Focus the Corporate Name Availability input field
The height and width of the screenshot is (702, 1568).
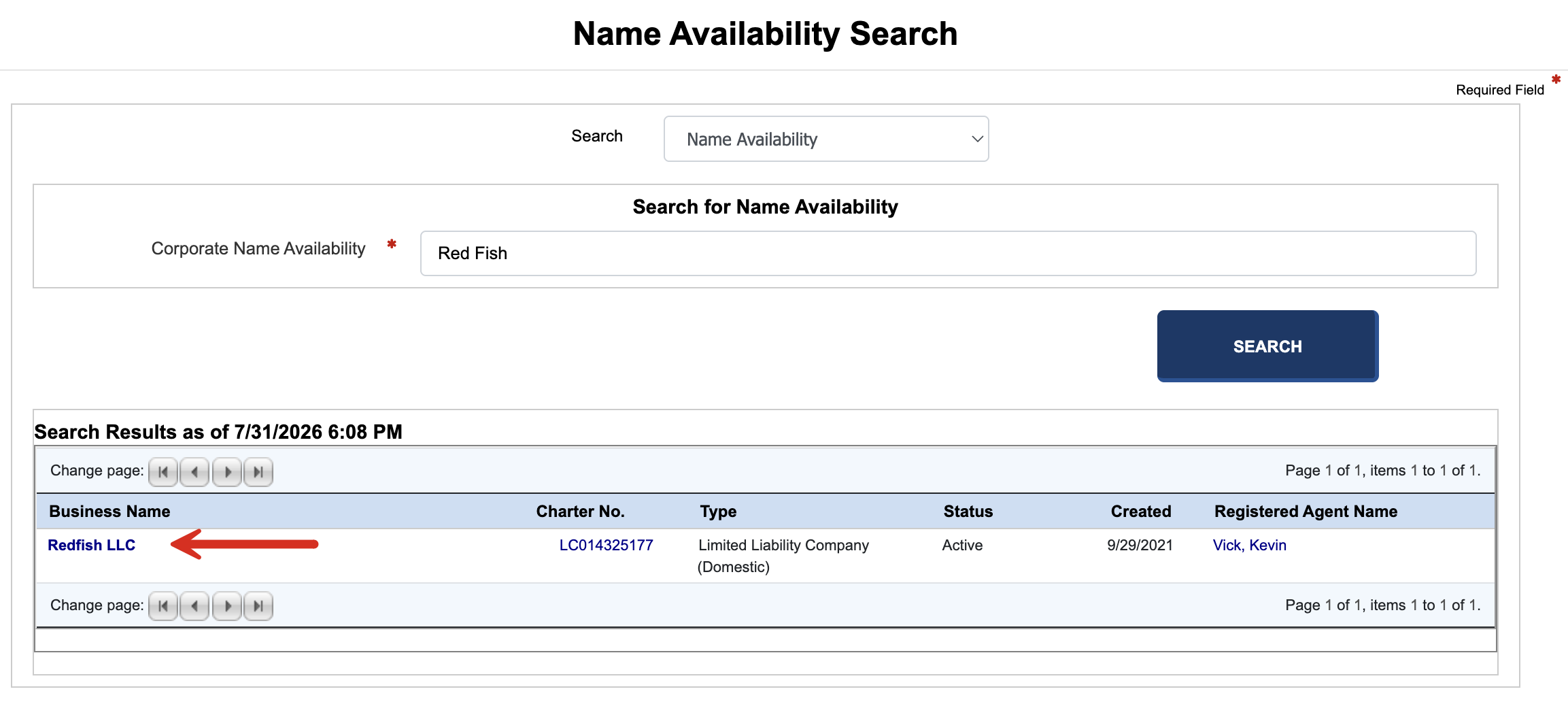tap(948, 253)
